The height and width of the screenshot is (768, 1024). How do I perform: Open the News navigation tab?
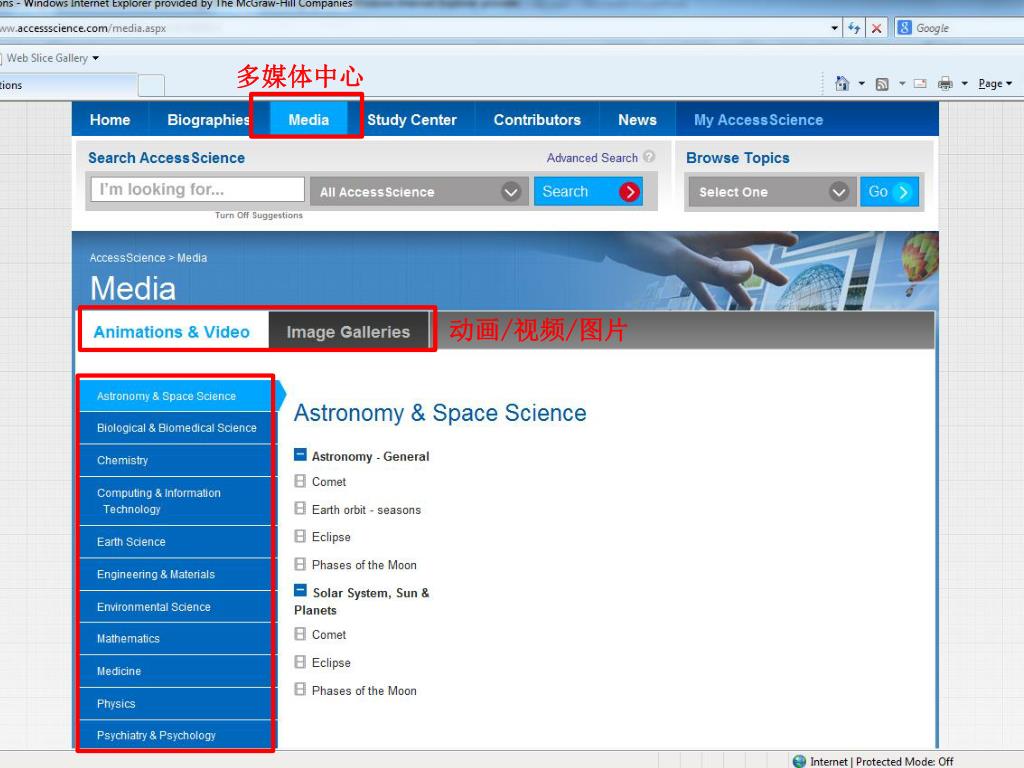click(637, 120)
